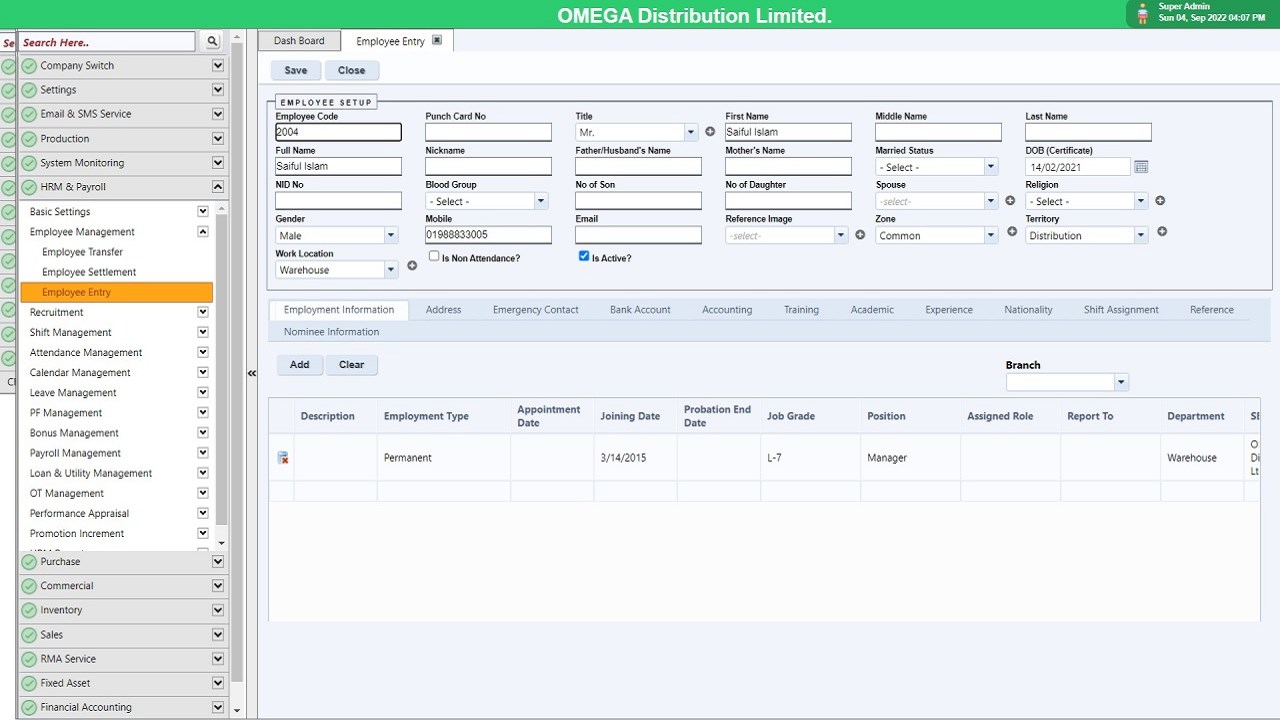1280x720 pixels.
Task: Click the plus icon next to Title
Action: coord(710,131)
